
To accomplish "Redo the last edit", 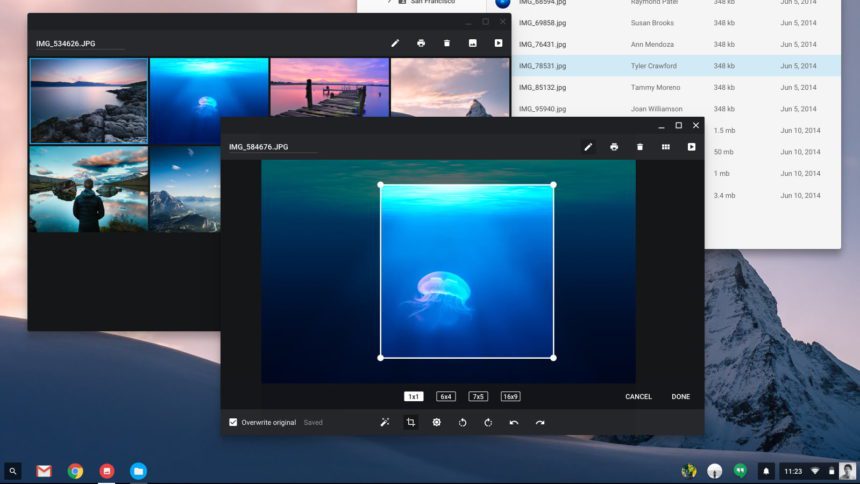I will tap(540, 422).
